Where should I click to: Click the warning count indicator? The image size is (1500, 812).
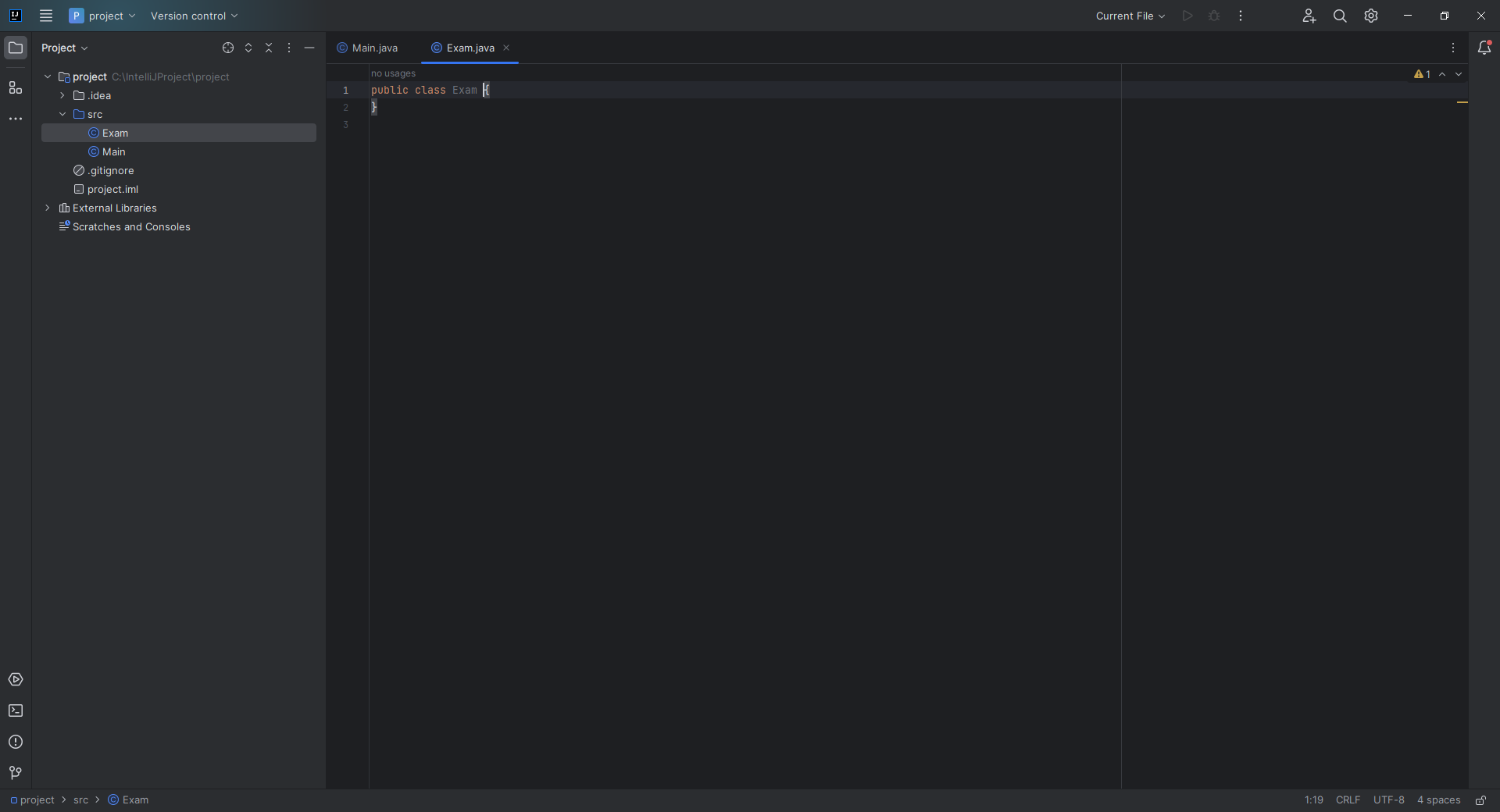click(x=1422, y=75)
